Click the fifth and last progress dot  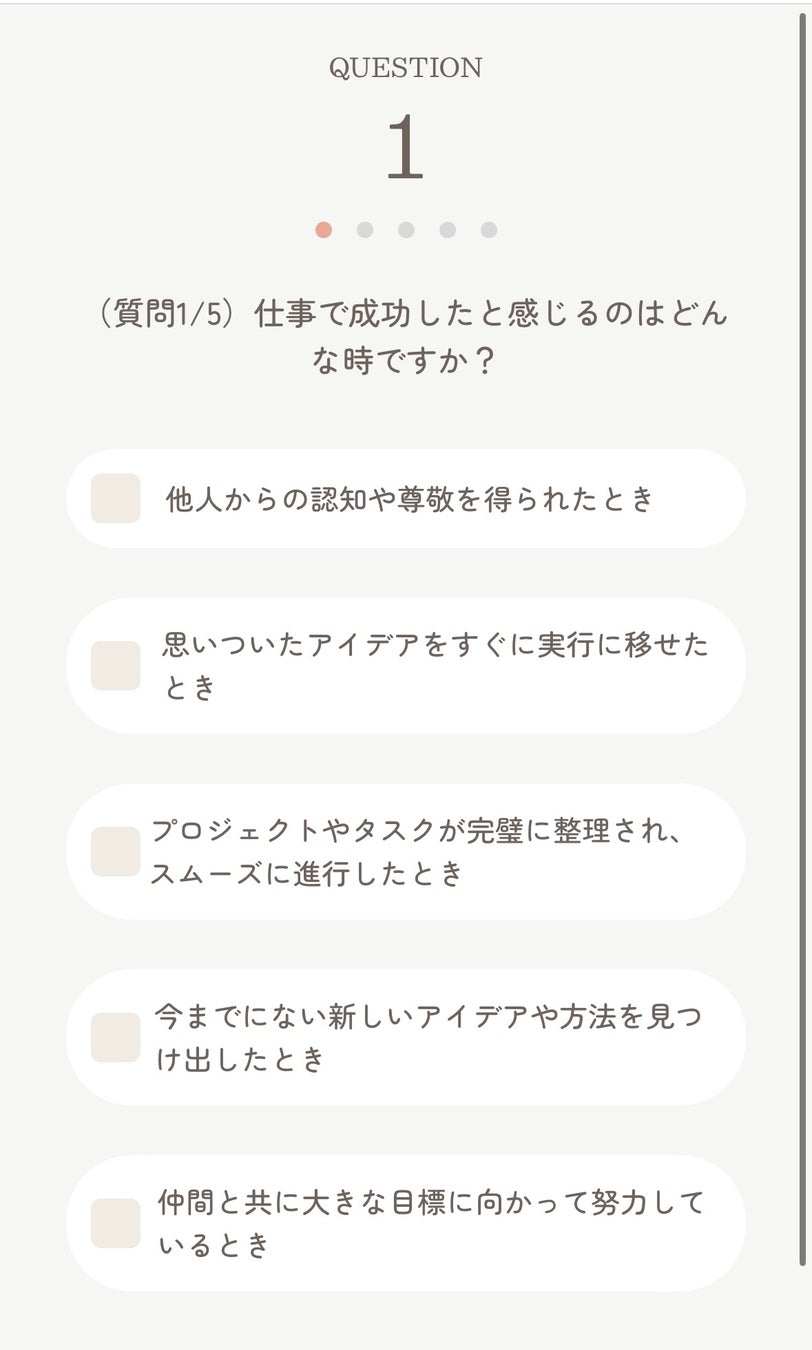pyautogui.click(x=489, y=230)
